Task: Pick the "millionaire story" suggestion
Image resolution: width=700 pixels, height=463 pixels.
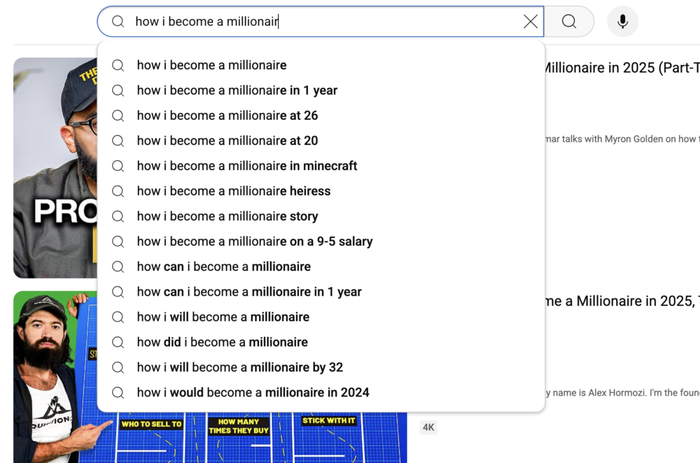Action: 227,216
